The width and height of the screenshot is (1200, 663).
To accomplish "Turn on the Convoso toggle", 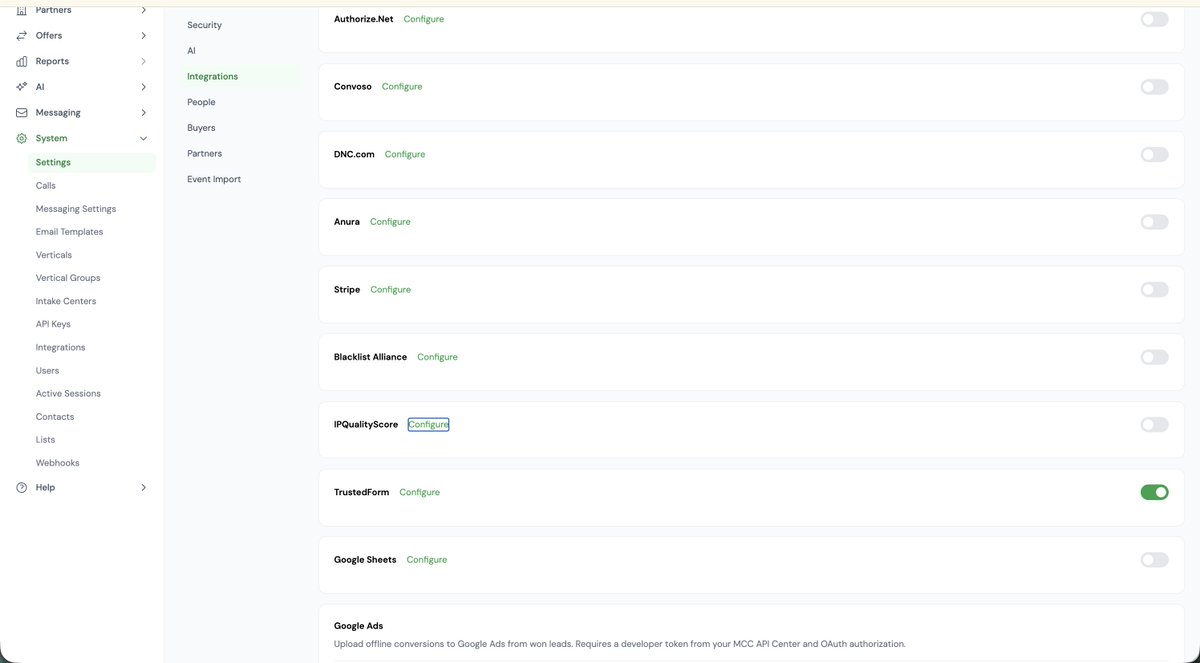I will coord(1154,87).
